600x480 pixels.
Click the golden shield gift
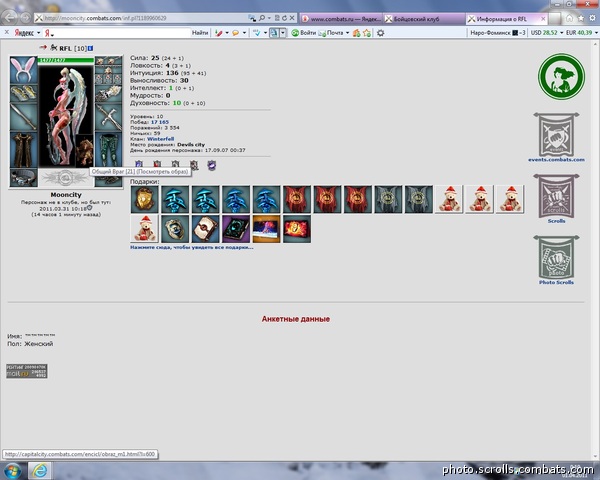pyautogui.click(x=144, y=199)
